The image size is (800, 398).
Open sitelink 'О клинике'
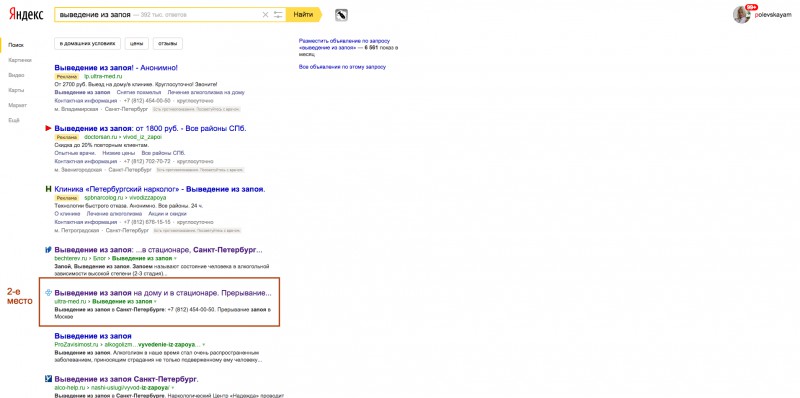(x=67, y=214)
